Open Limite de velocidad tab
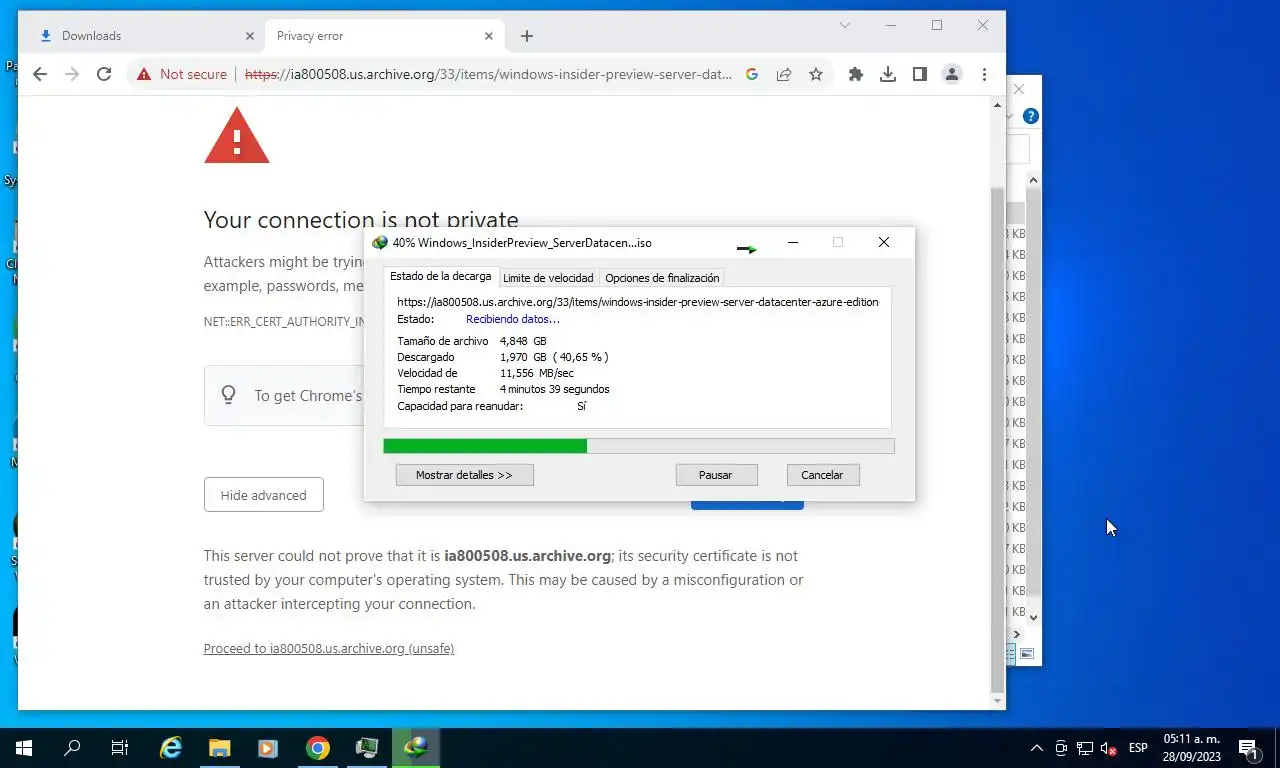1280x768 pixels. click(x=548, y=278)
